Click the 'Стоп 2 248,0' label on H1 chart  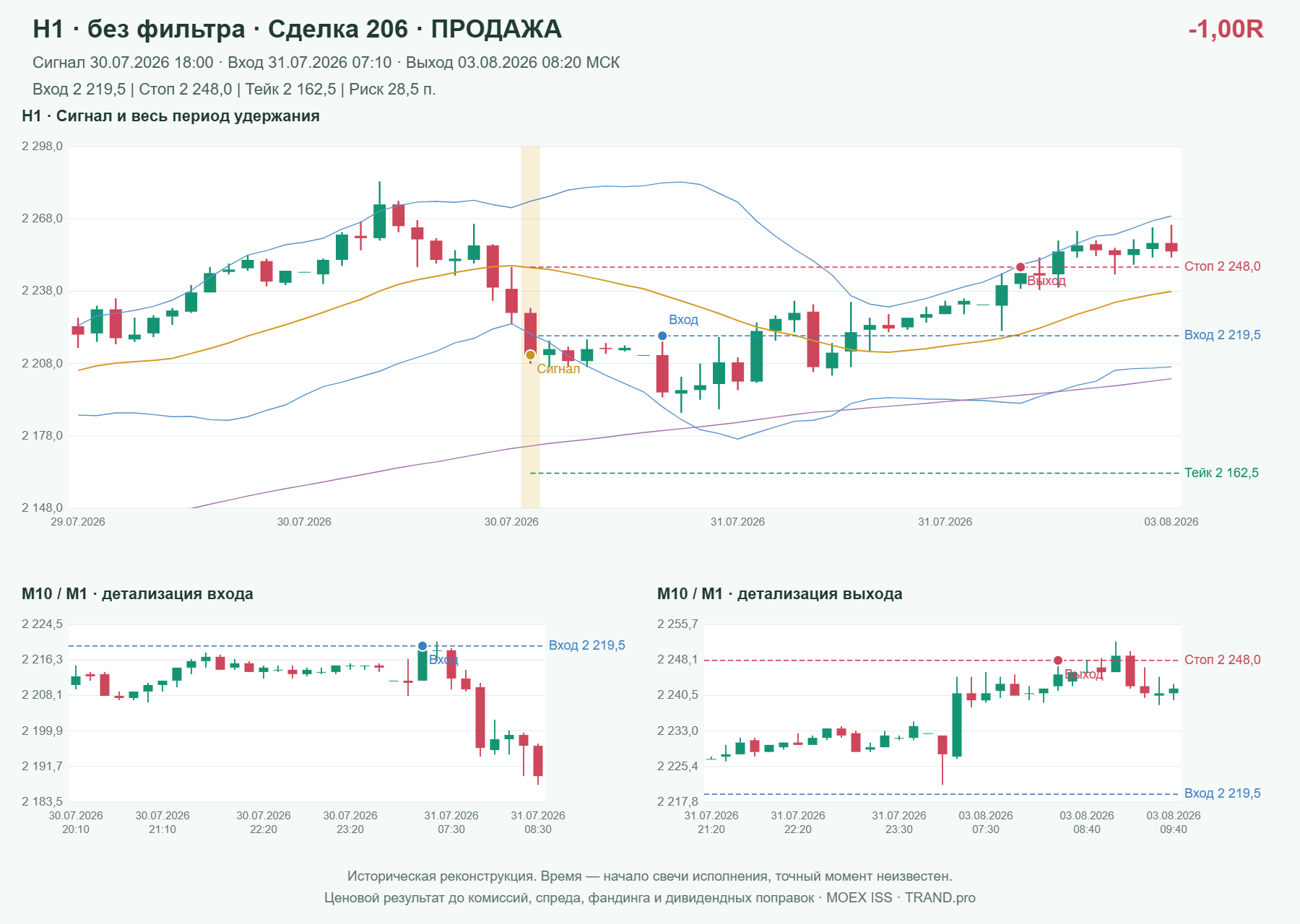pos(1222,266)
